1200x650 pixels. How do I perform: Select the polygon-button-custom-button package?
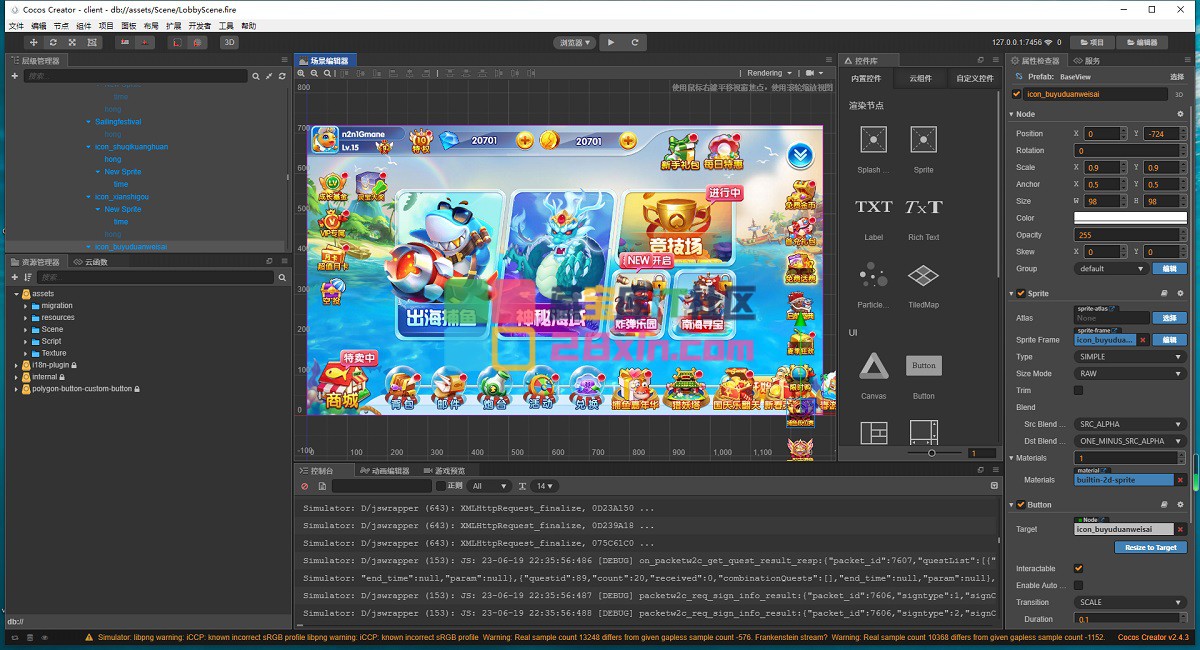pyautogui.click(x=82, y=389)
